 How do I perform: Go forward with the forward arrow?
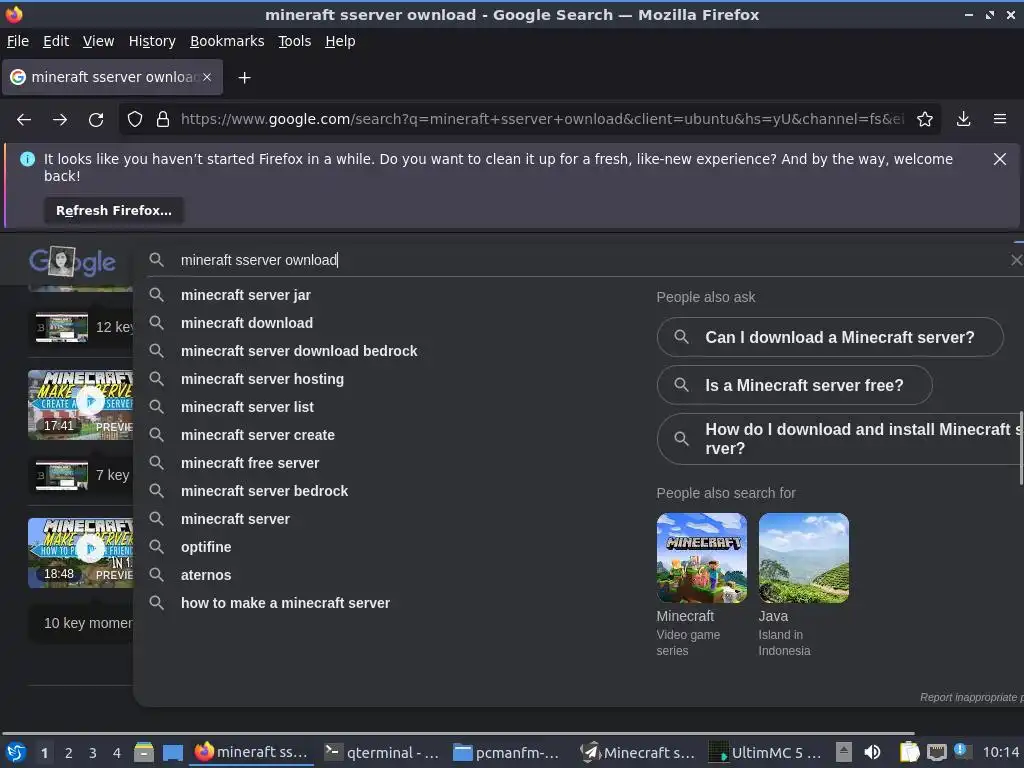point(60,120)
